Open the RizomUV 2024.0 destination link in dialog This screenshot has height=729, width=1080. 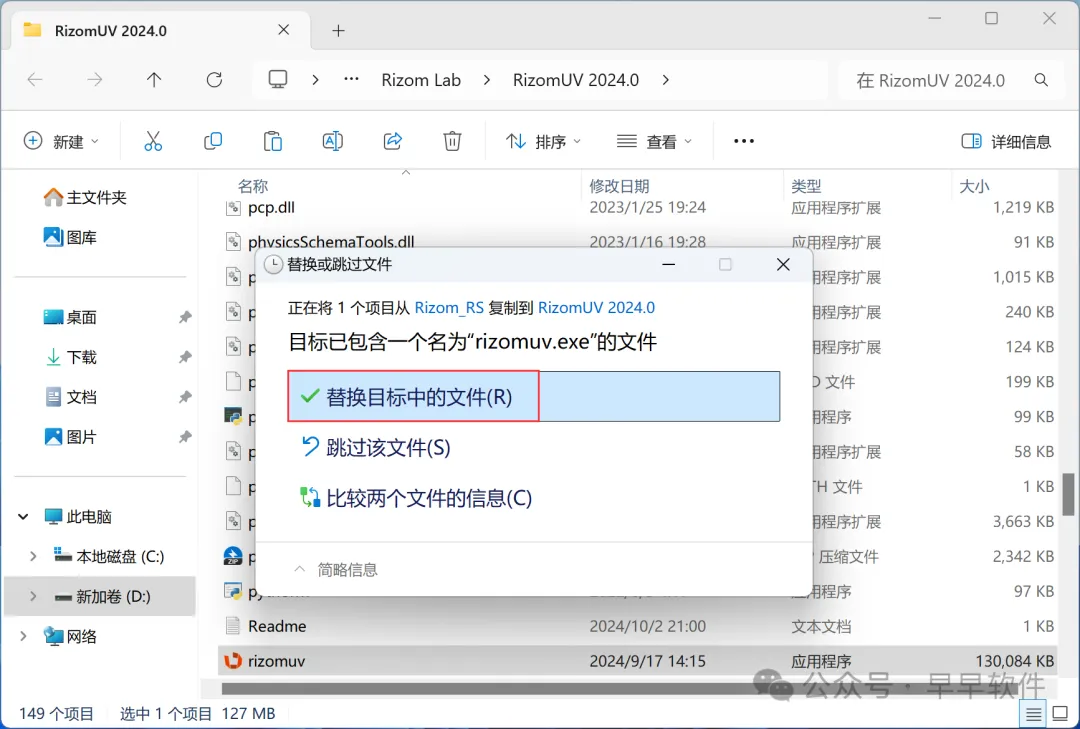[596, 307]
